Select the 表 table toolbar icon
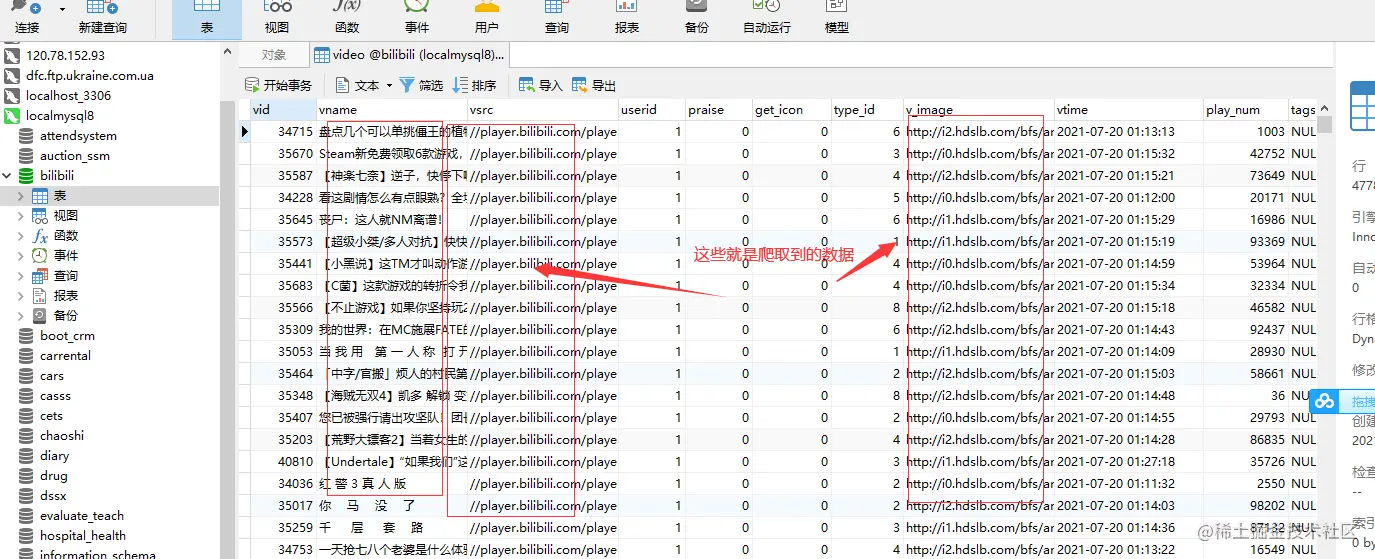 pos(207,18)
